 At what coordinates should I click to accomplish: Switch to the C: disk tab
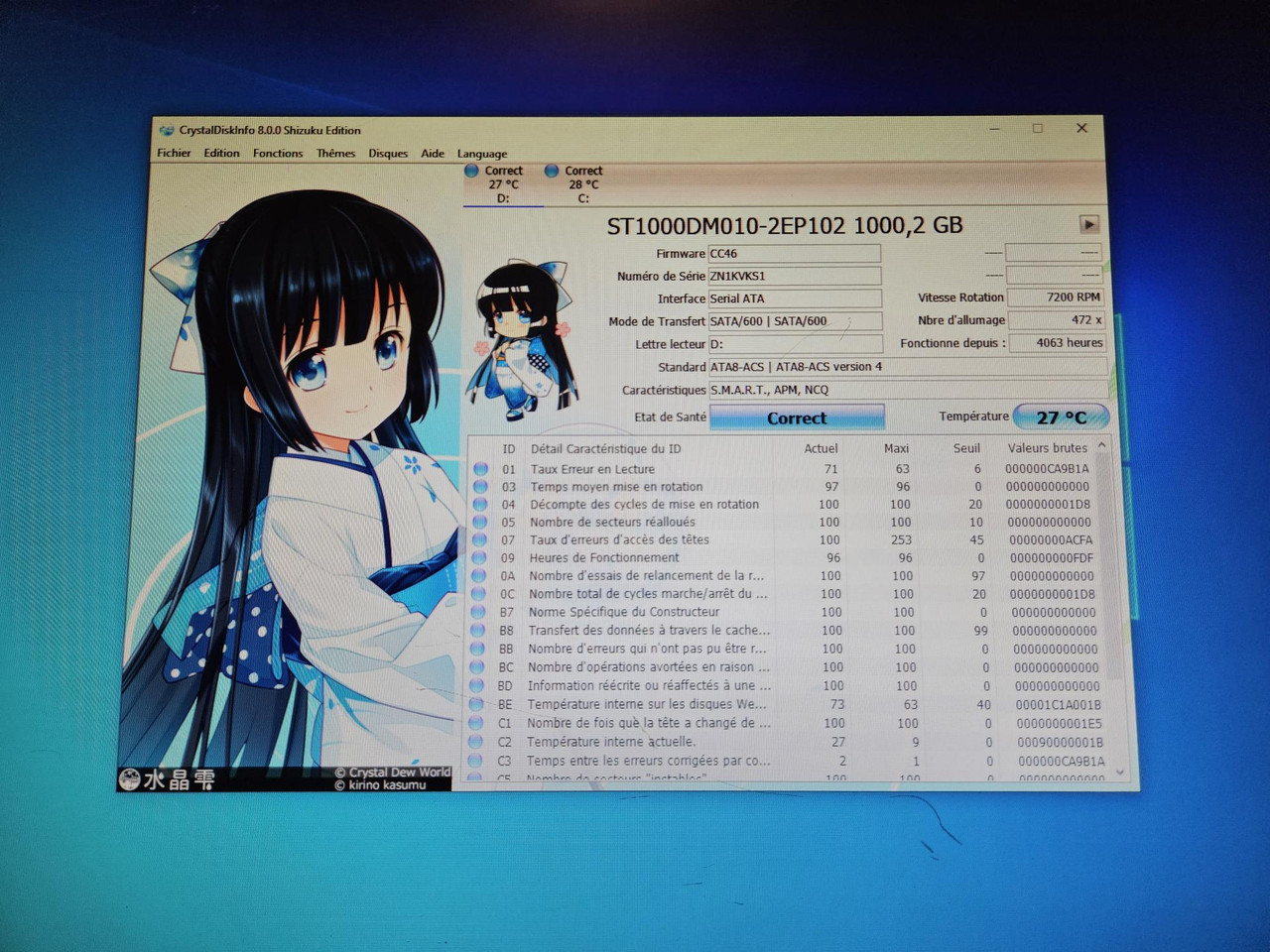(583, 184)
